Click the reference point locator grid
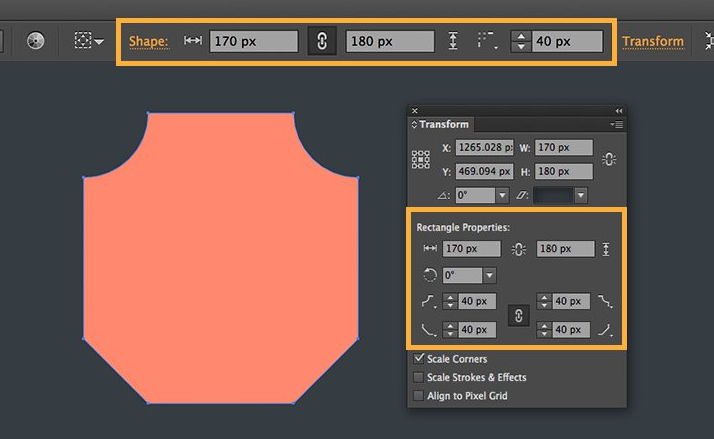Image resolution: width=714 pixels, height=439 pixels. [x=421, y=159]
